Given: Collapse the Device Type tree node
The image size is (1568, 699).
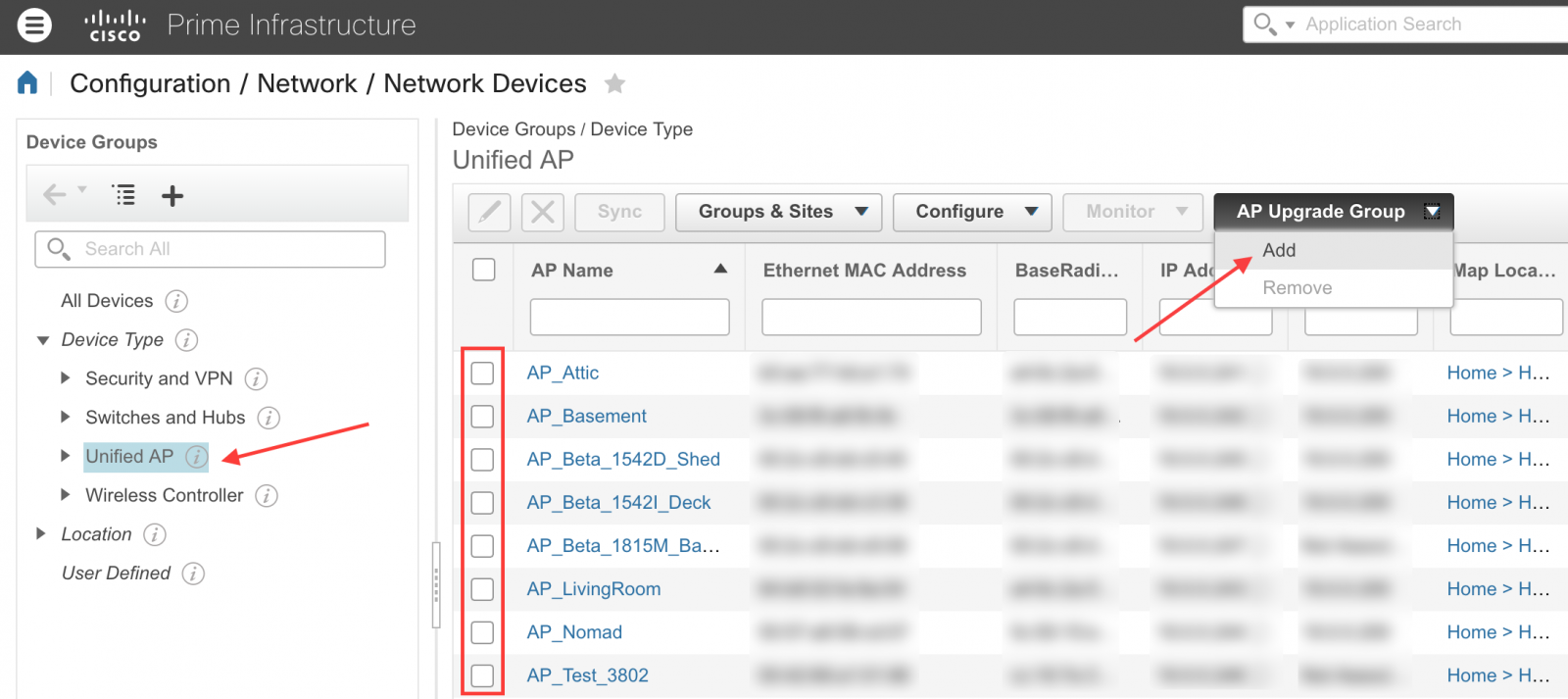Looking at the screenshot, I should 43,340.
